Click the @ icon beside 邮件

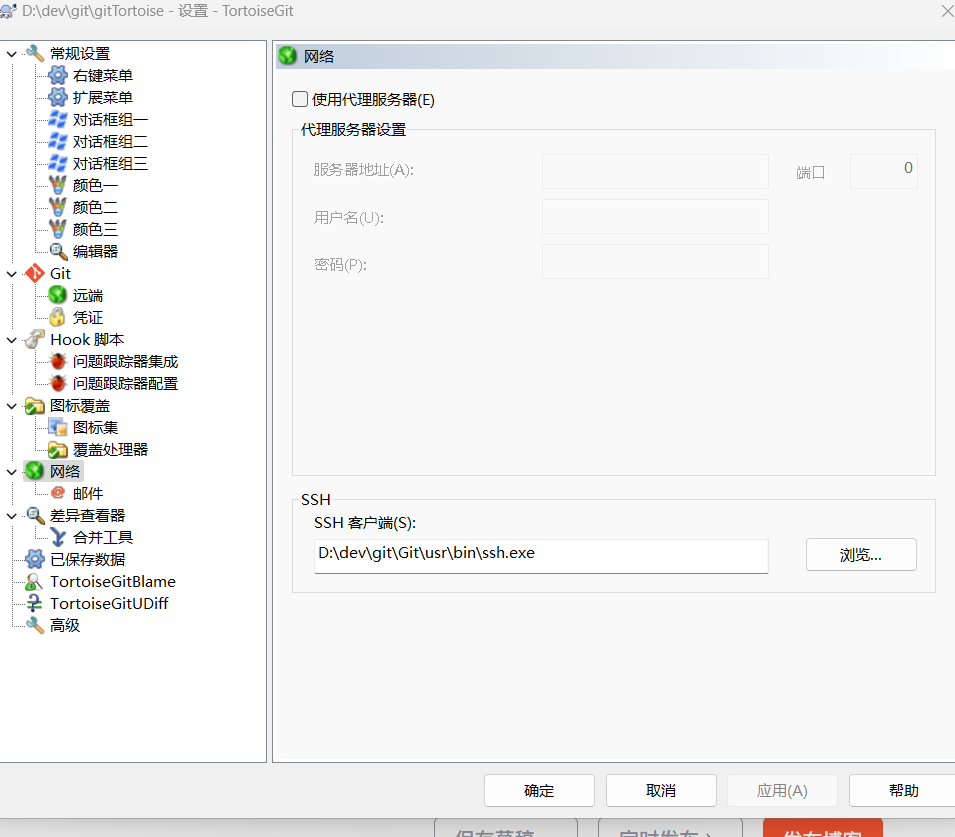click(x=58, y=493)
